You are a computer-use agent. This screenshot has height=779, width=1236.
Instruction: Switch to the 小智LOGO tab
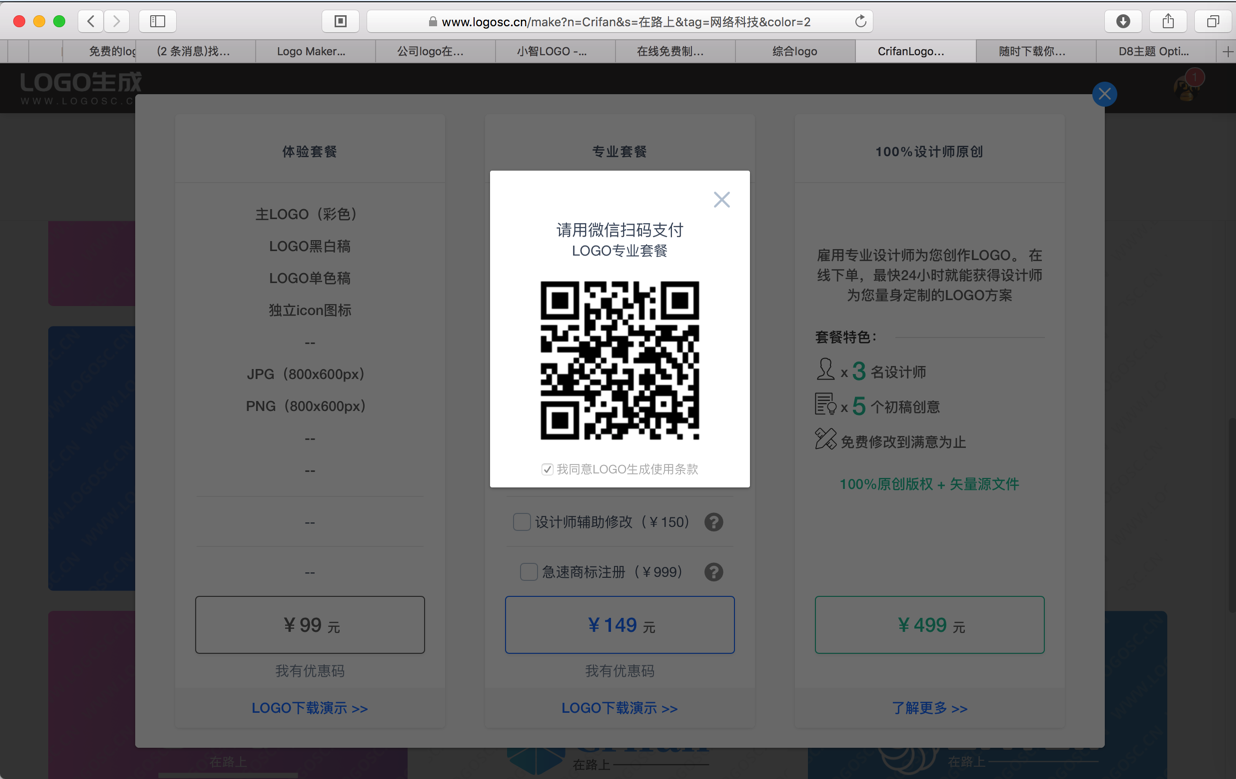click(551, 51)
